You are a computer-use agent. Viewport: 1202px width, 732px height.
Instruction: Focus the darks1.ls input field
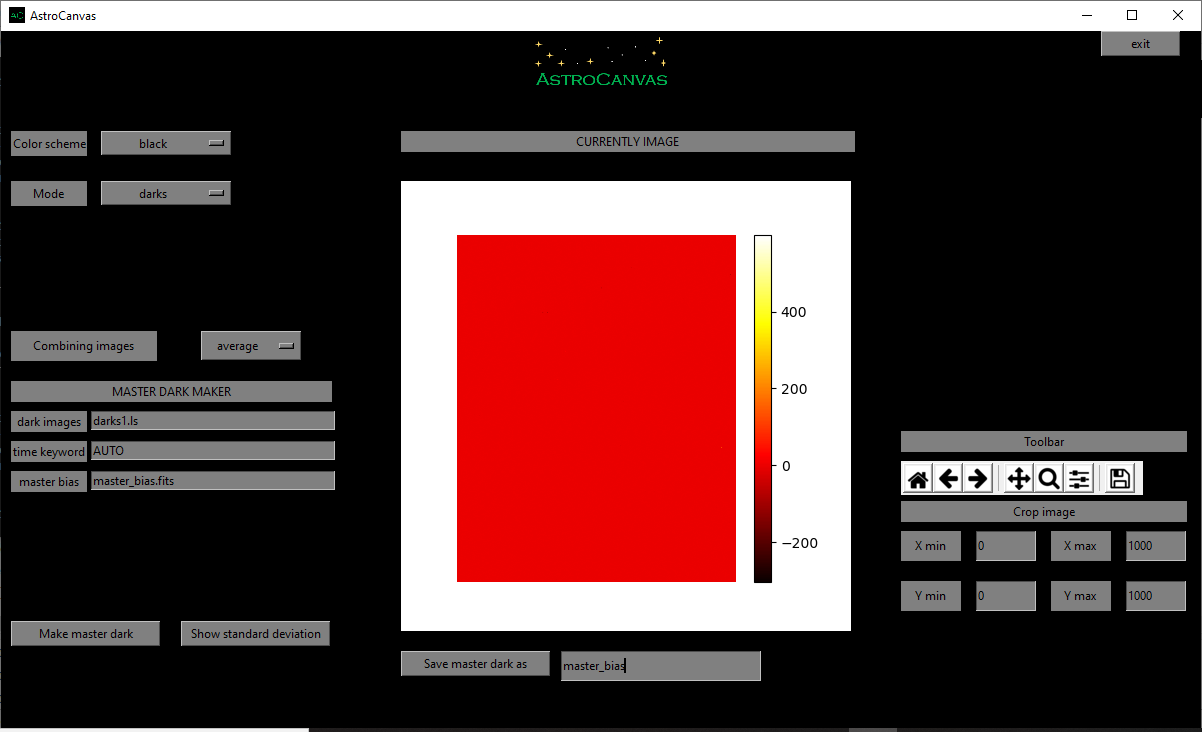click(x=213, y=420)
